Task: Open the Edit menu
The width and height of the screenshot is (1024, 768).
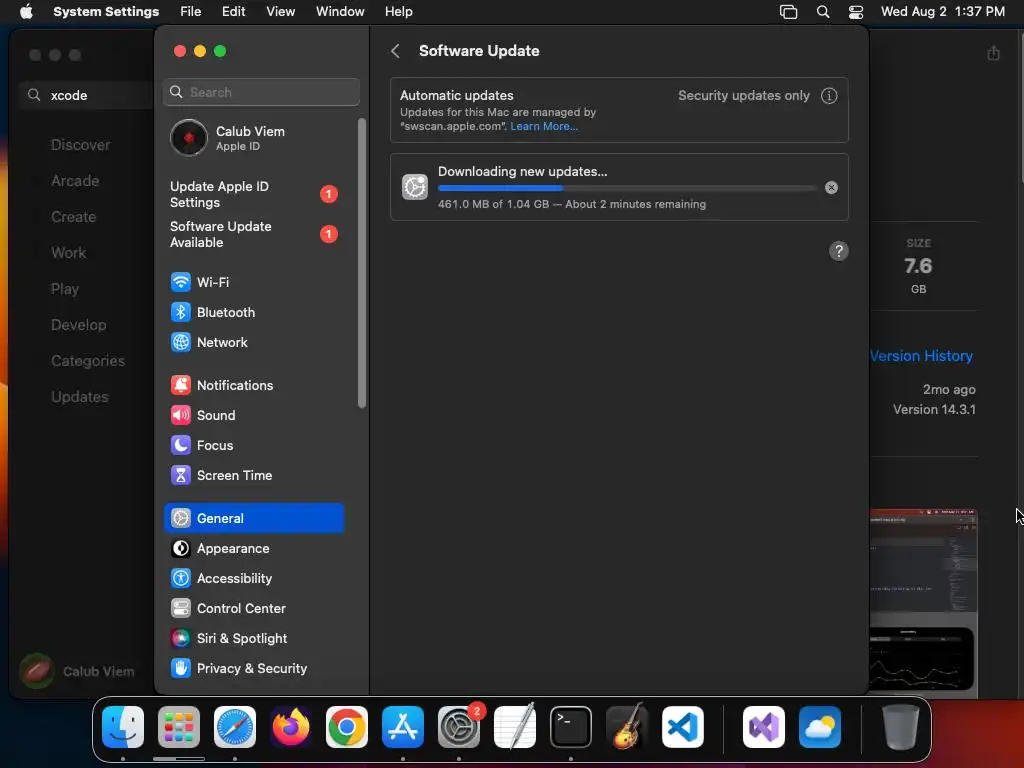Action: (233, 11)
